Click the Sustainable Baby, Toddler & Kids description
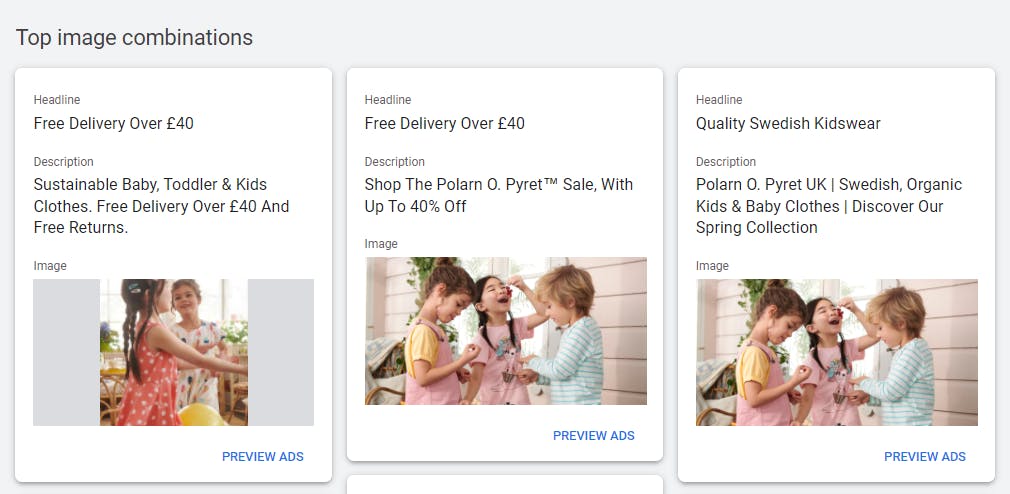The height and width of the screenshot is (494, 1010). coord(162,206)
